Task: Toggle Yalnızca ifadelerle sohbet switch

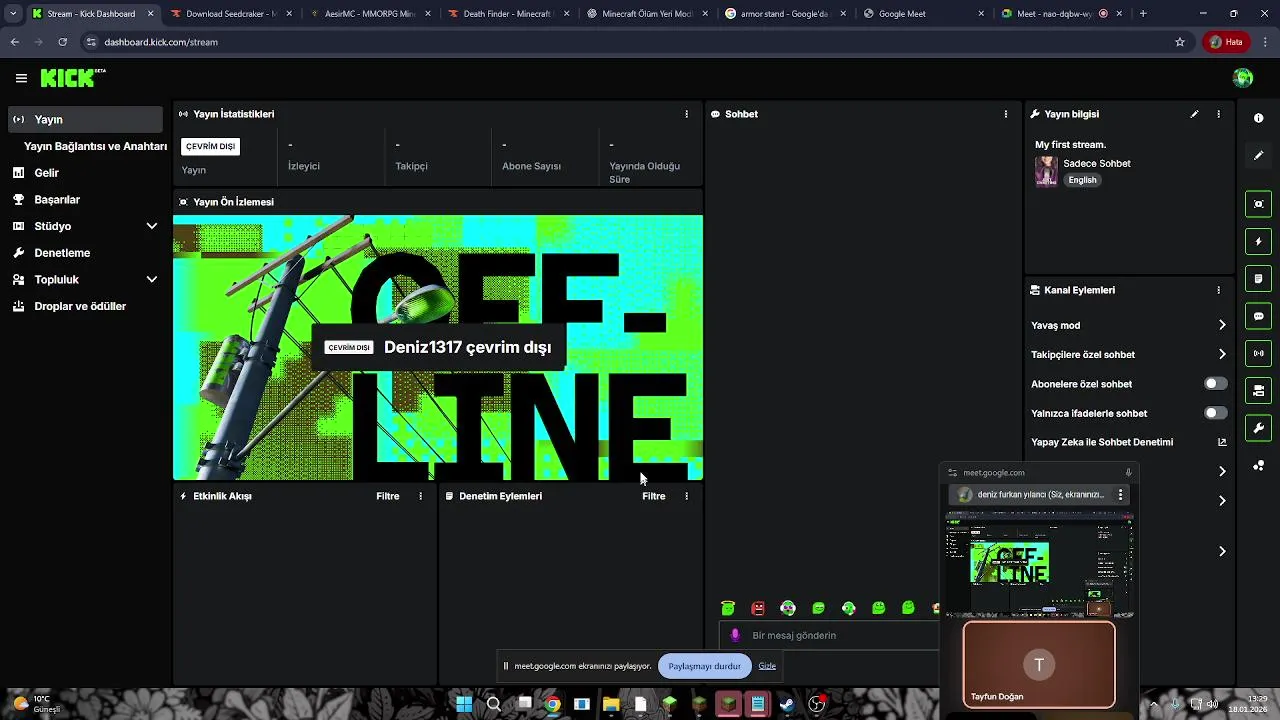Action: (1215, 413)
